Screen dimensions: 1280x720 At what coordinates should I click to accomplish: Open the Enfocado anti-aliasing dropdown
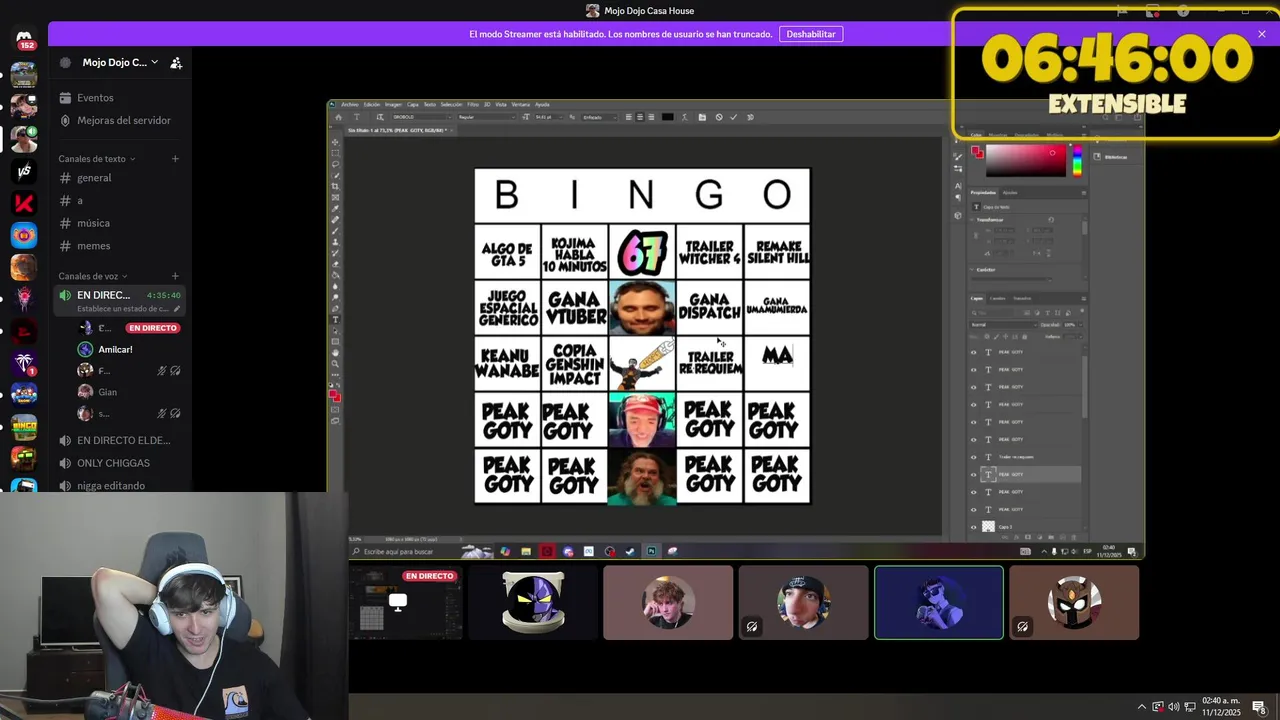coord(600,117)
